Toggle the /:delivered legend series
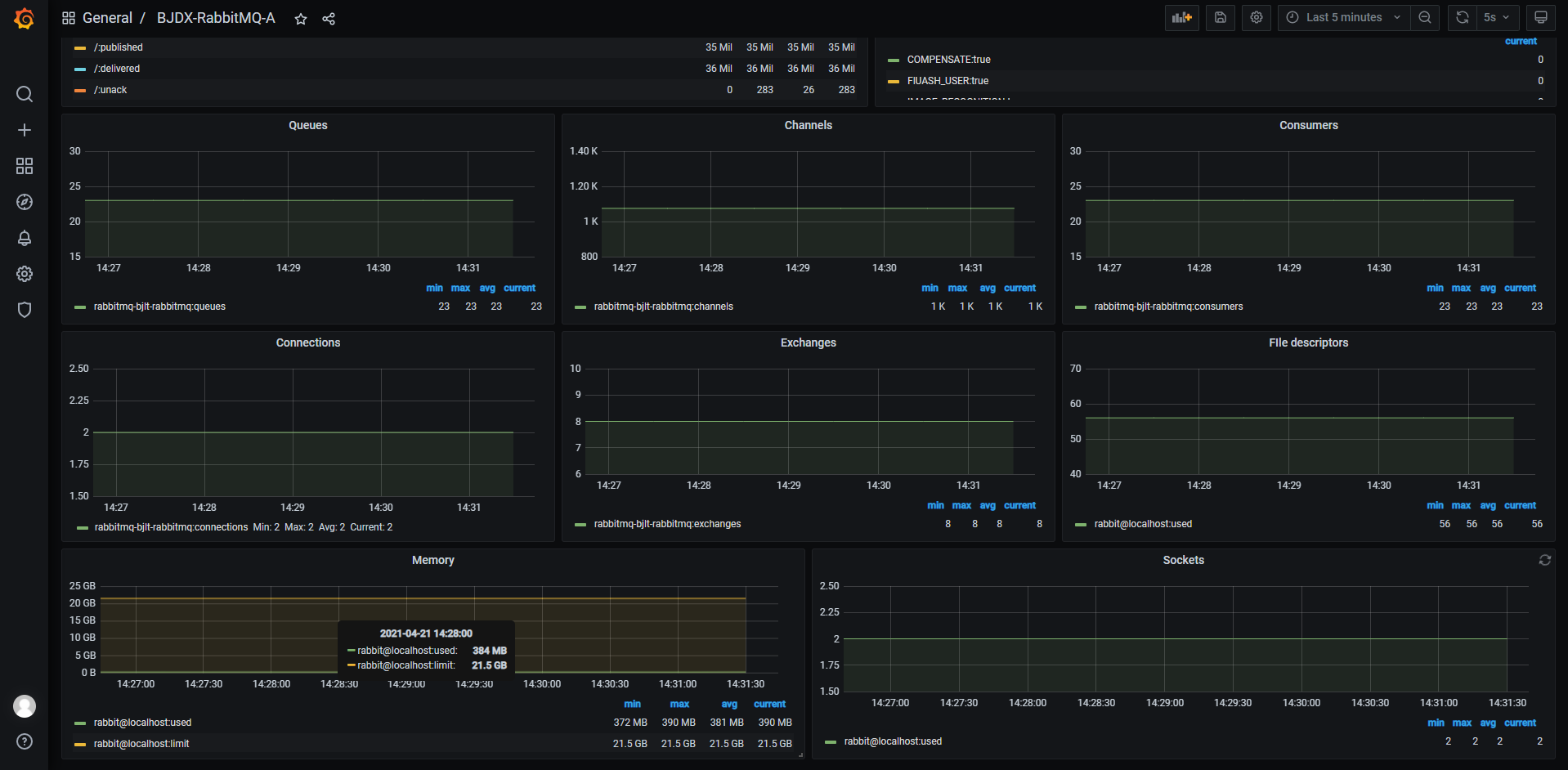The width and height of the screenshot is (1568, 770). (x=117, y=69)
